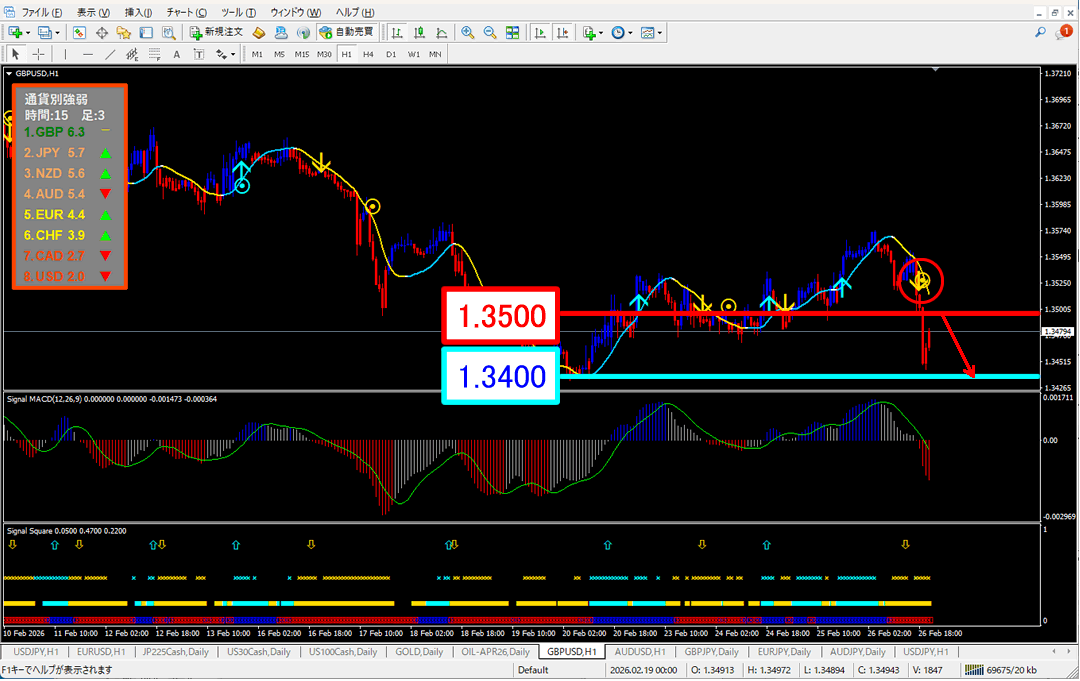Select the crosshair cursor tool

(x=38, y=54)
